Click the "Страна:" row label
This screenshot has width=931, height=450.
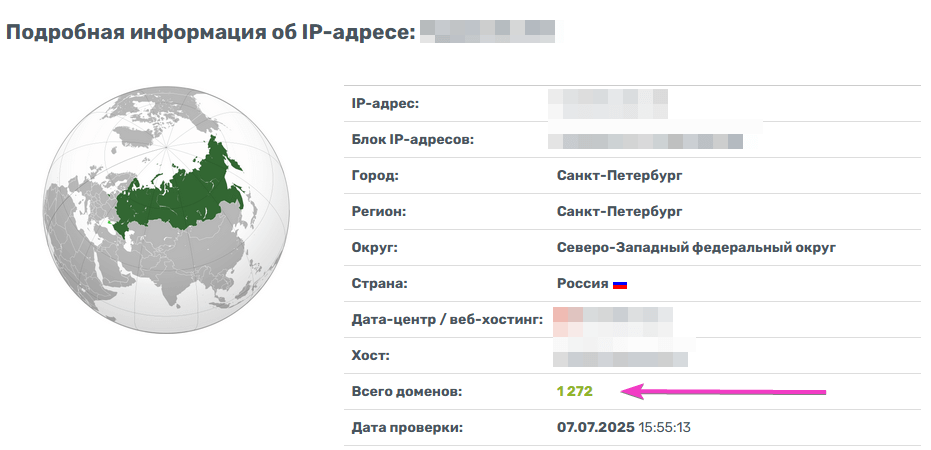click(x=379, y=283)
